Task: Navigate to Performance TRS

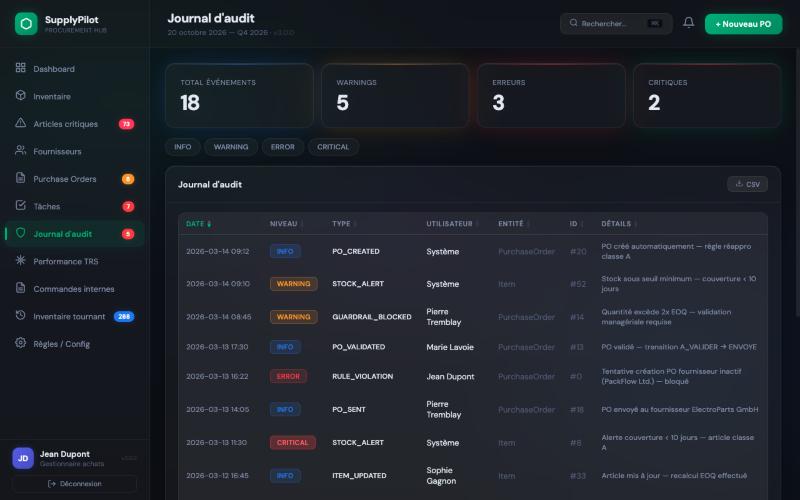Action: 74,261
